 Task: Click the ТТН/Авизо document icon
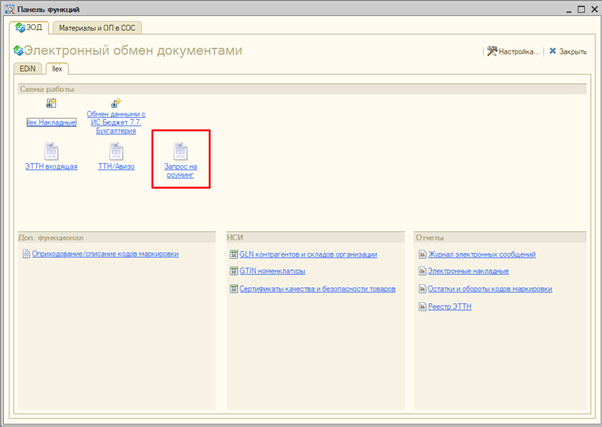click(x=116, y=151)
